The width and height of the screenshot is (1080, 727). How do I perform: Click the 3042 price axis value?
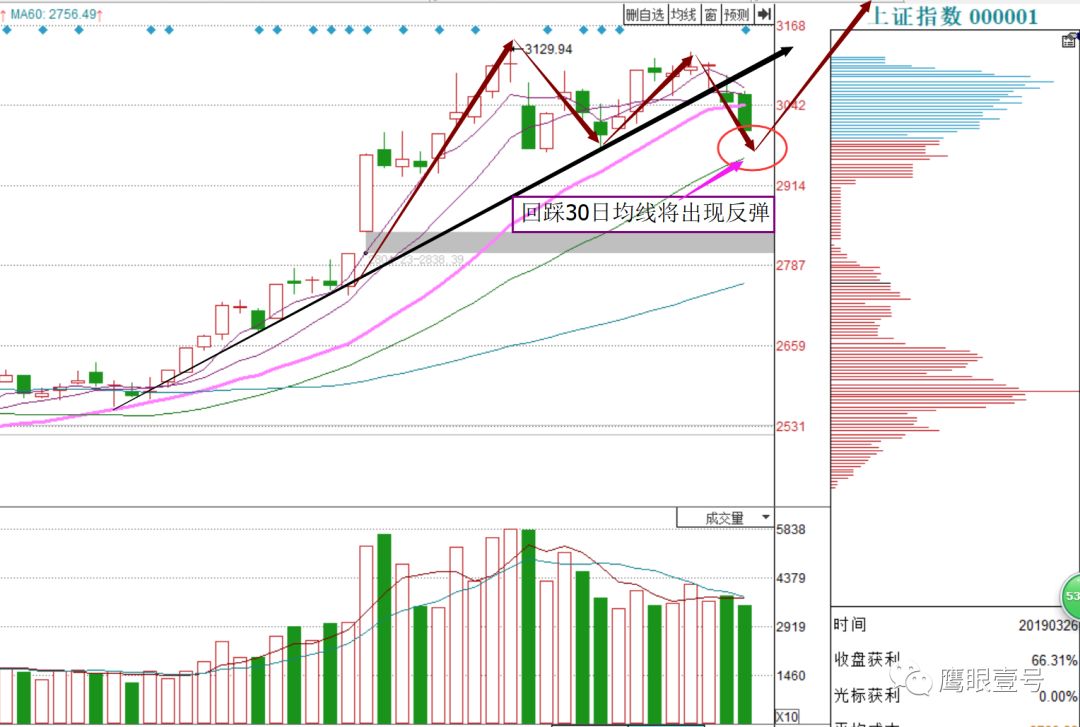791,105
